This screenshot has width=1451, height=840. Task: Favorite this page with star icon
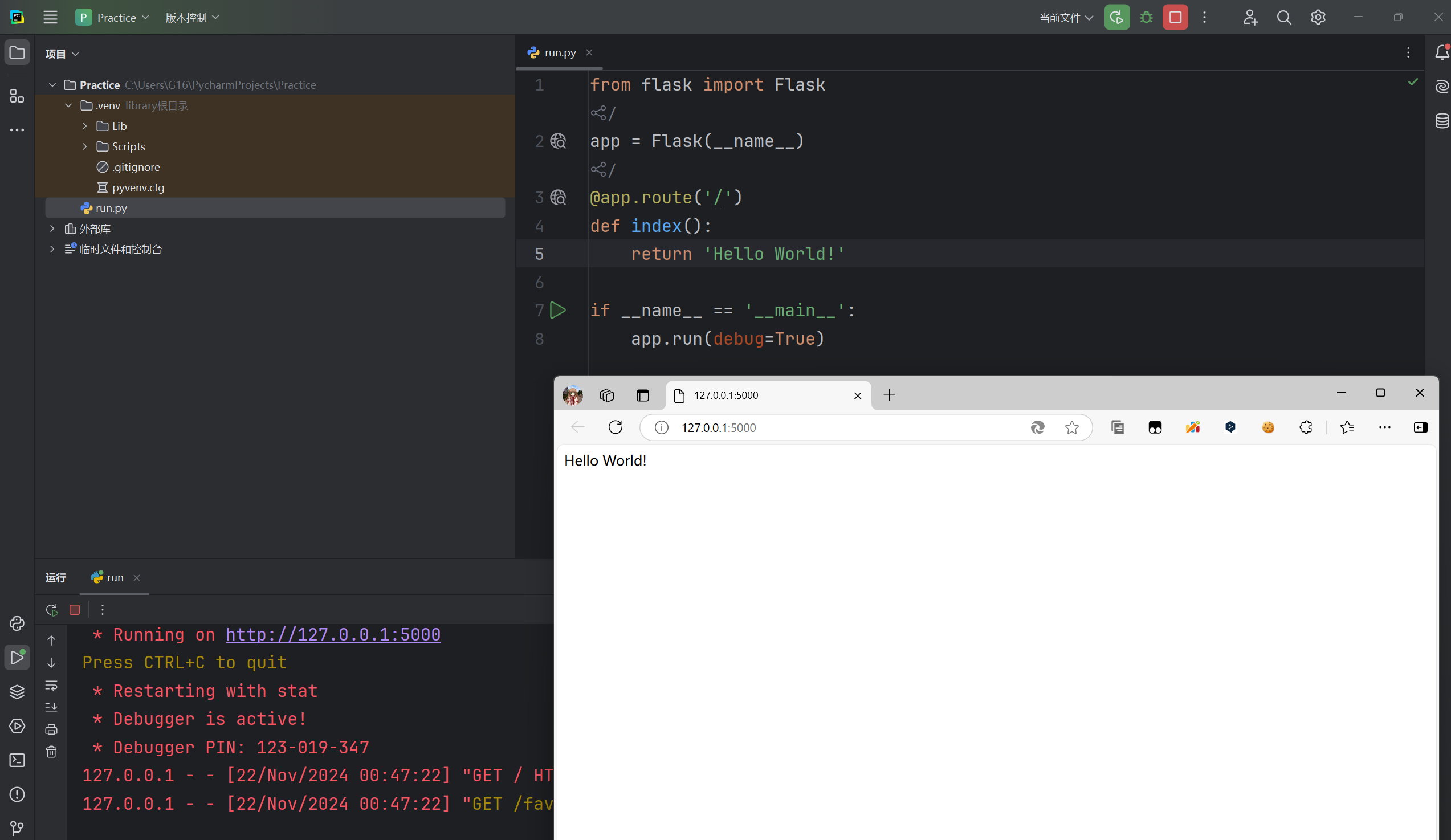1071,427
